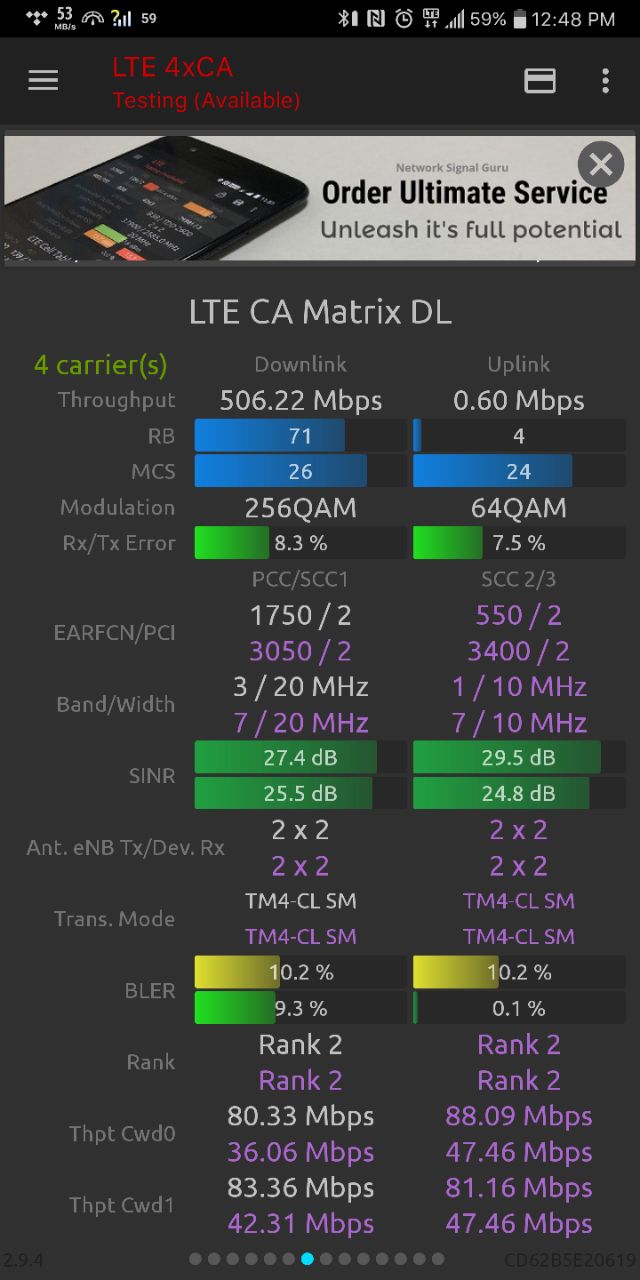The image size is (640, 1280).
Task: Tap the alarm clock status icon
Action: point(404,18)
